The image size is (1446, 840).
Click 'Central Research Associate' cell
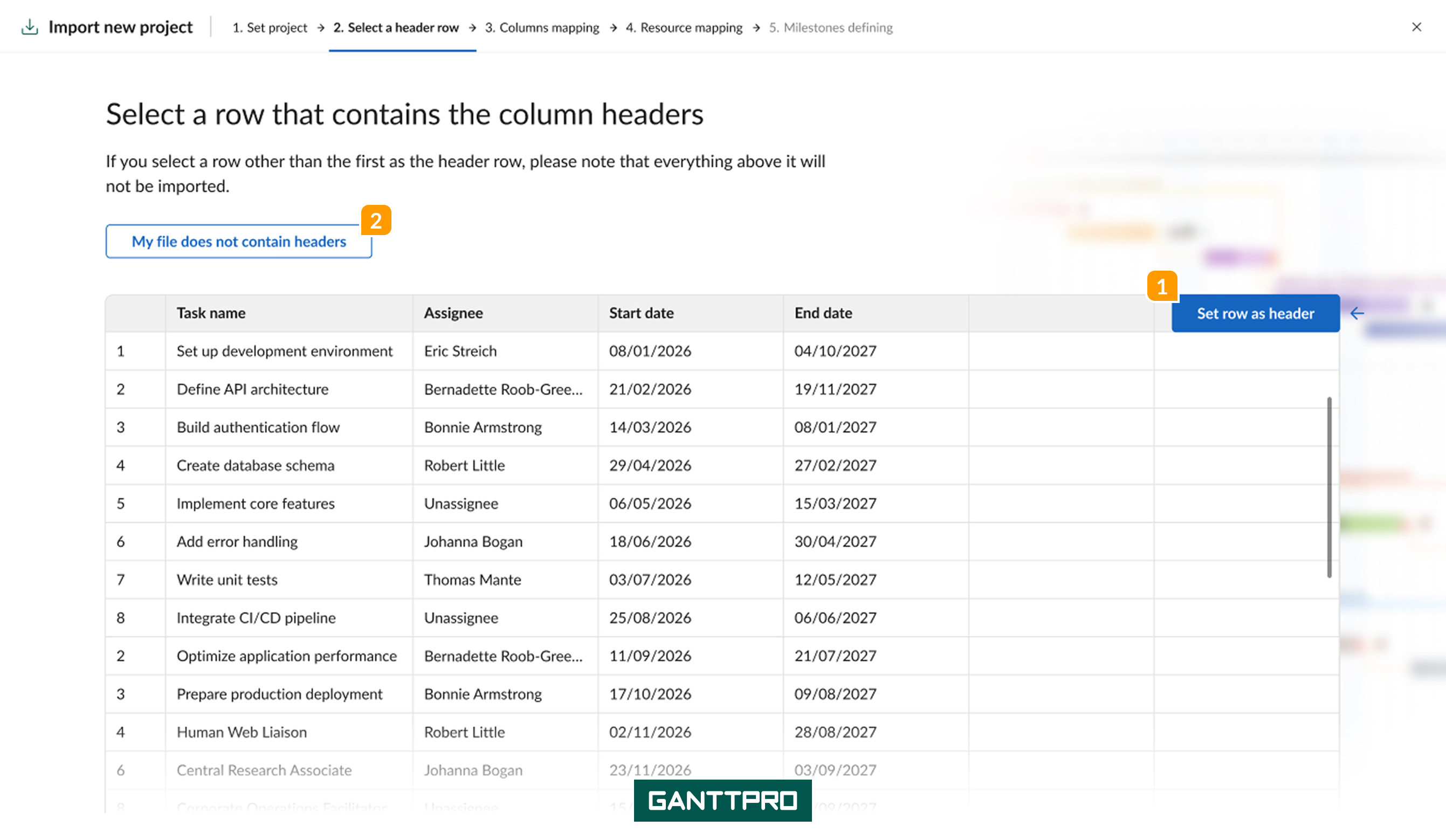[x=289, y=770]
